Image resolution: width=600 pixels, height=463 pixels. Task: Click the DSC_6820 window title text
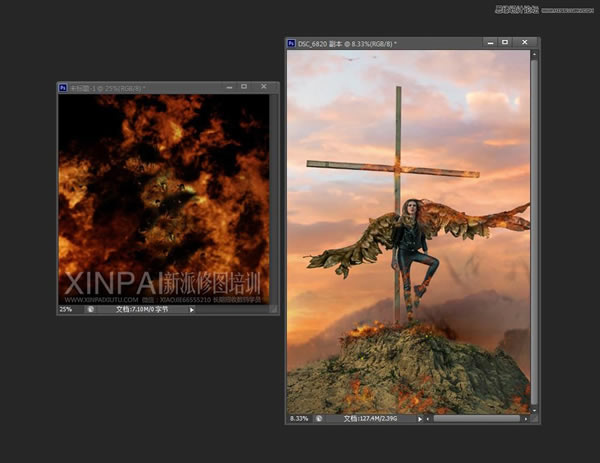(347, 44)
